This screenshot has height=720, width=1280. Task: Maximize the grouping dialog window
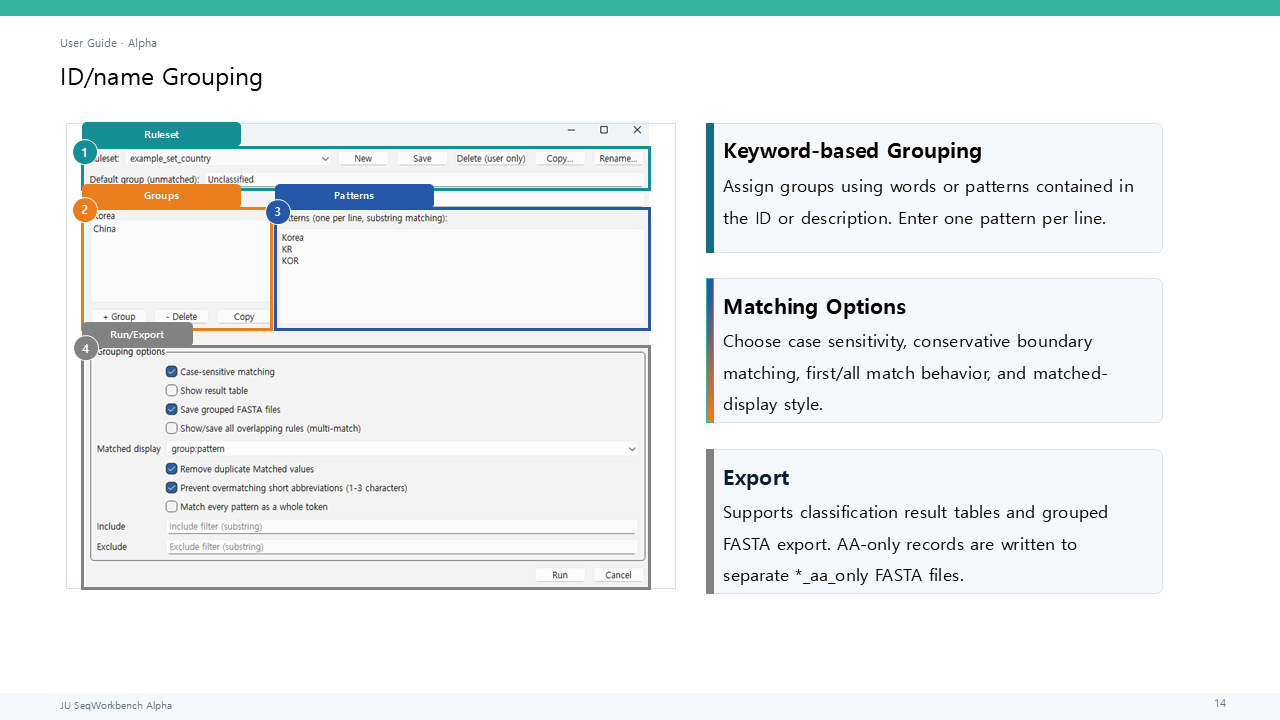coord(604,130)
